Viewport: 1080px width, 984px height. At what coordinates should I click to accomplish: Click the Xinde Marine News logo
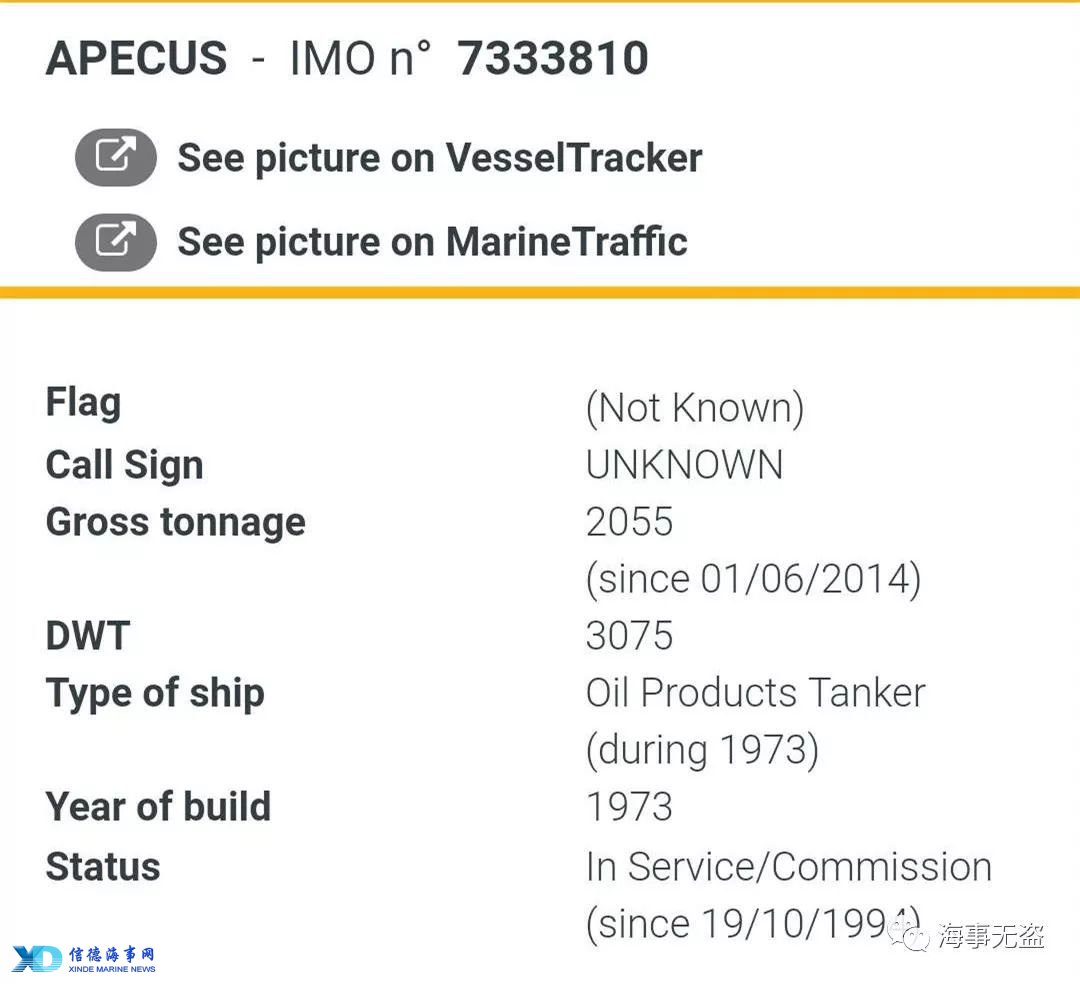[x=83, y=958]
